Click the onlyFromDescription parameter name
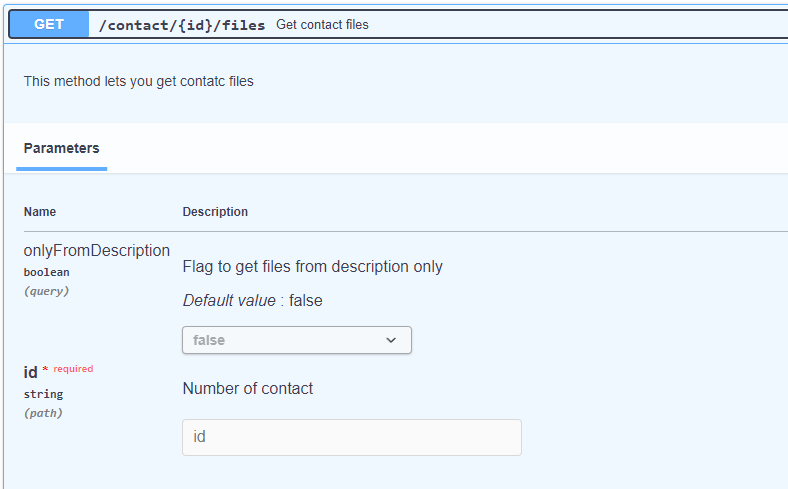 click(x=96, y=250)
